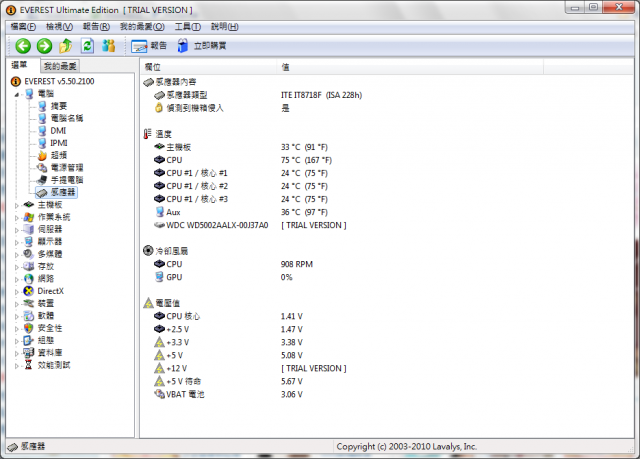The width and height of the screenshot is (640, 459).
Task: Select 摘要 in the tree
Action: 59,106
